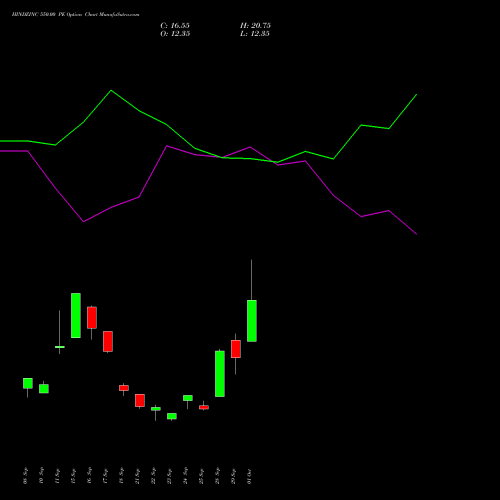The image size is (500, 500).
Task: Click the 08 Sep date label
Action: 26,476
